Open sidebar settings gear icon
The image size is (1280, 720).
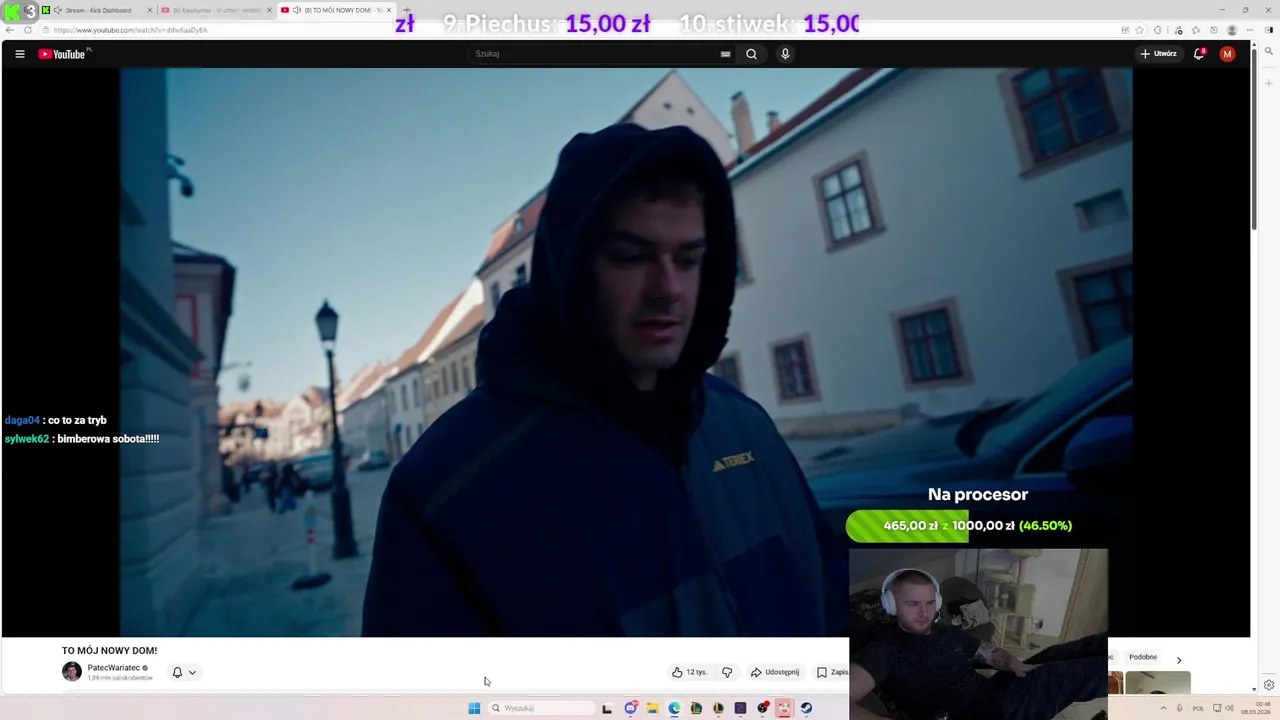coord(1268,685)
